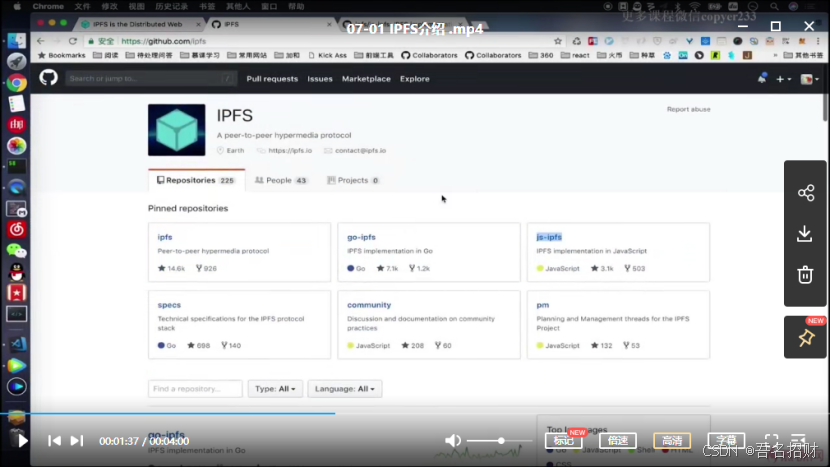Open the Kick Ass bookmark
The image size is (831, 467).
coord(327,55)
